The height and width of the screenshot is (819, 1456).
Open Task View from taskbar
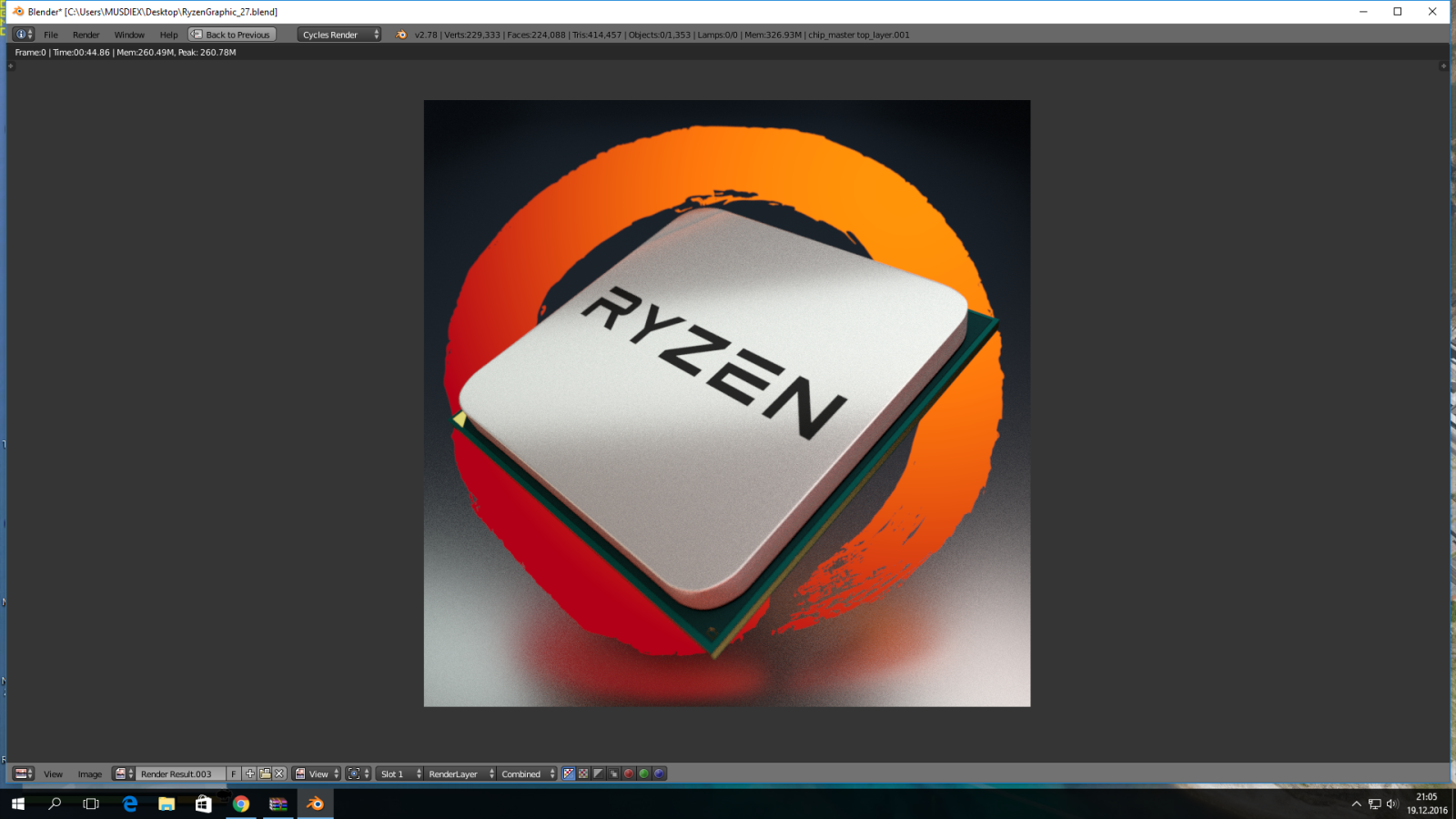click(91, 804)
